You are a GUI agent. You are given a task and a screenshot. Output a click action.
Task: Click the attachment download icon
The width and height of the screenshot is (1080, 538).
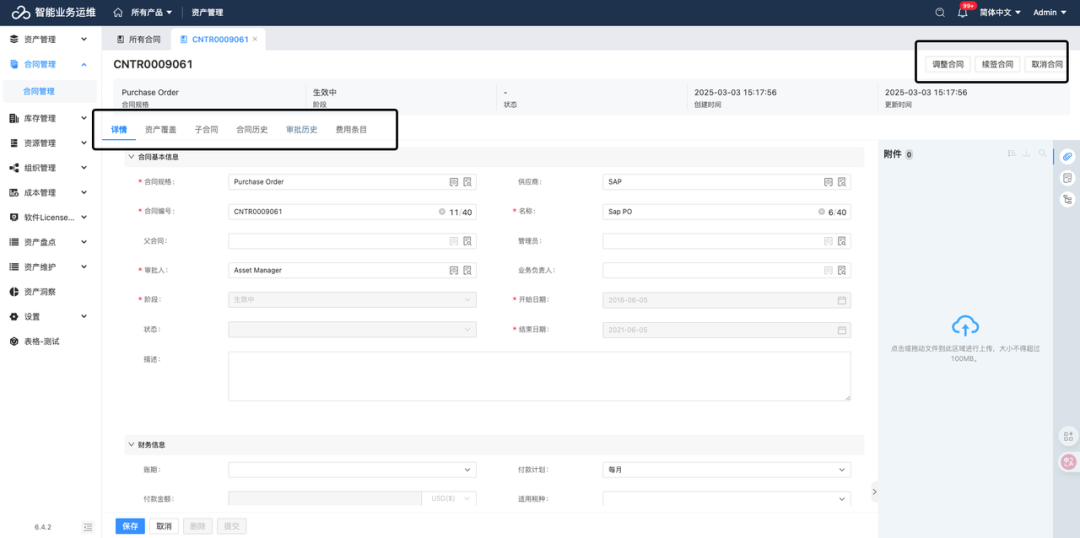tap(1026, 154)
